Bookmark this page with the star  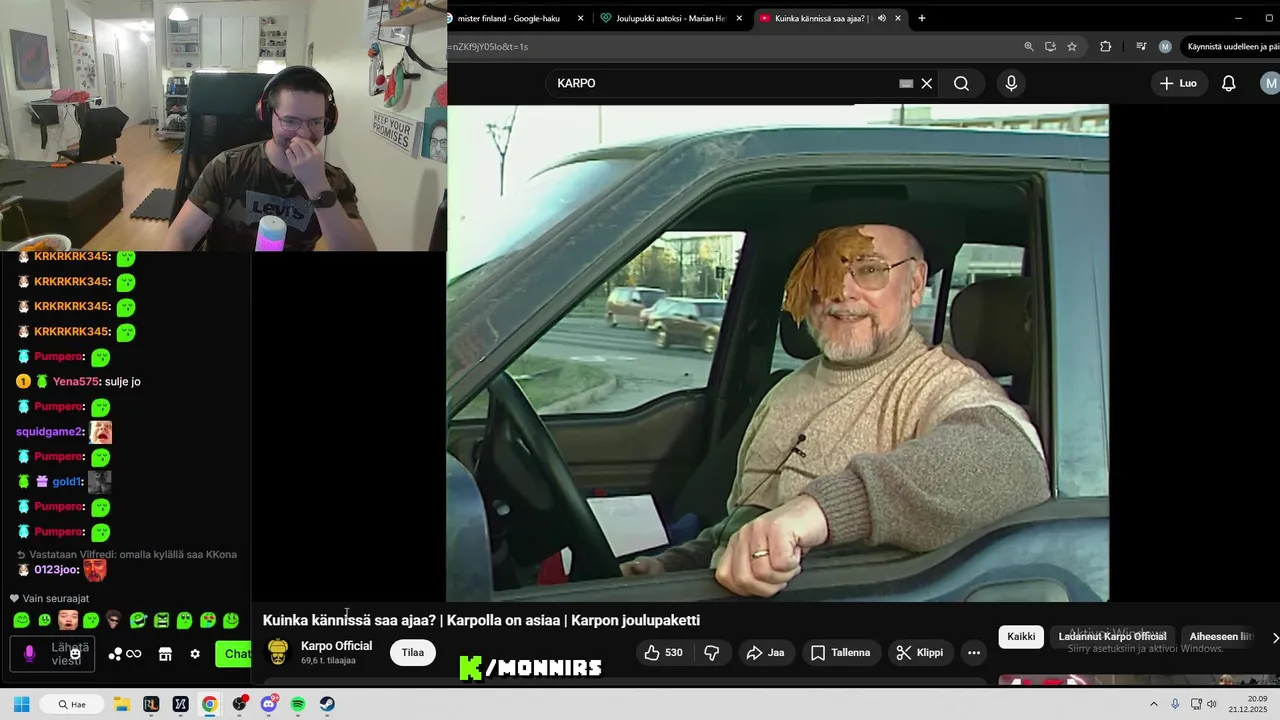point(1072,46)
